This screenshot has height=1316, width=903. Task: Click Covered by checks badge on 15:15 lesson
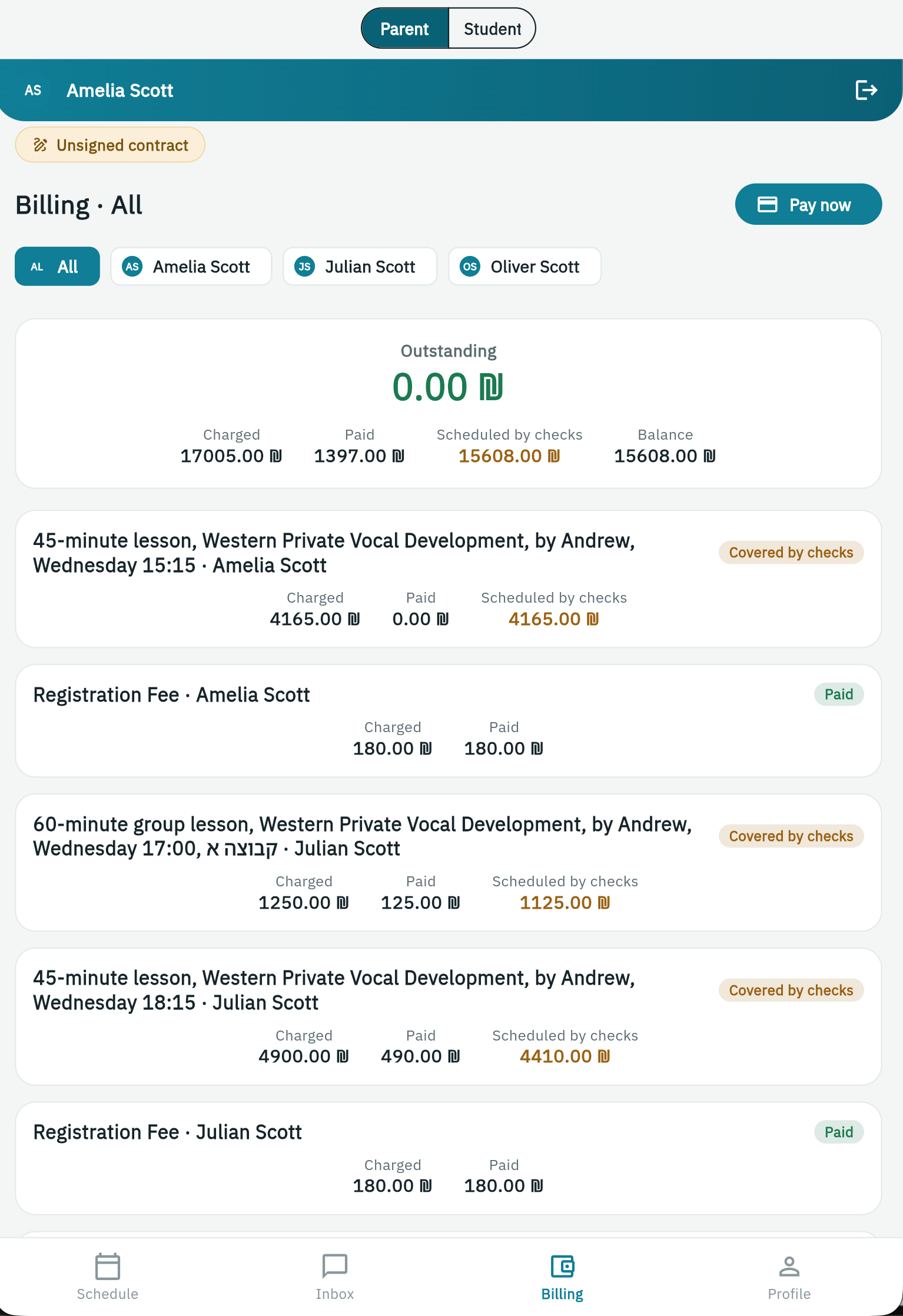tap(791, 553)
